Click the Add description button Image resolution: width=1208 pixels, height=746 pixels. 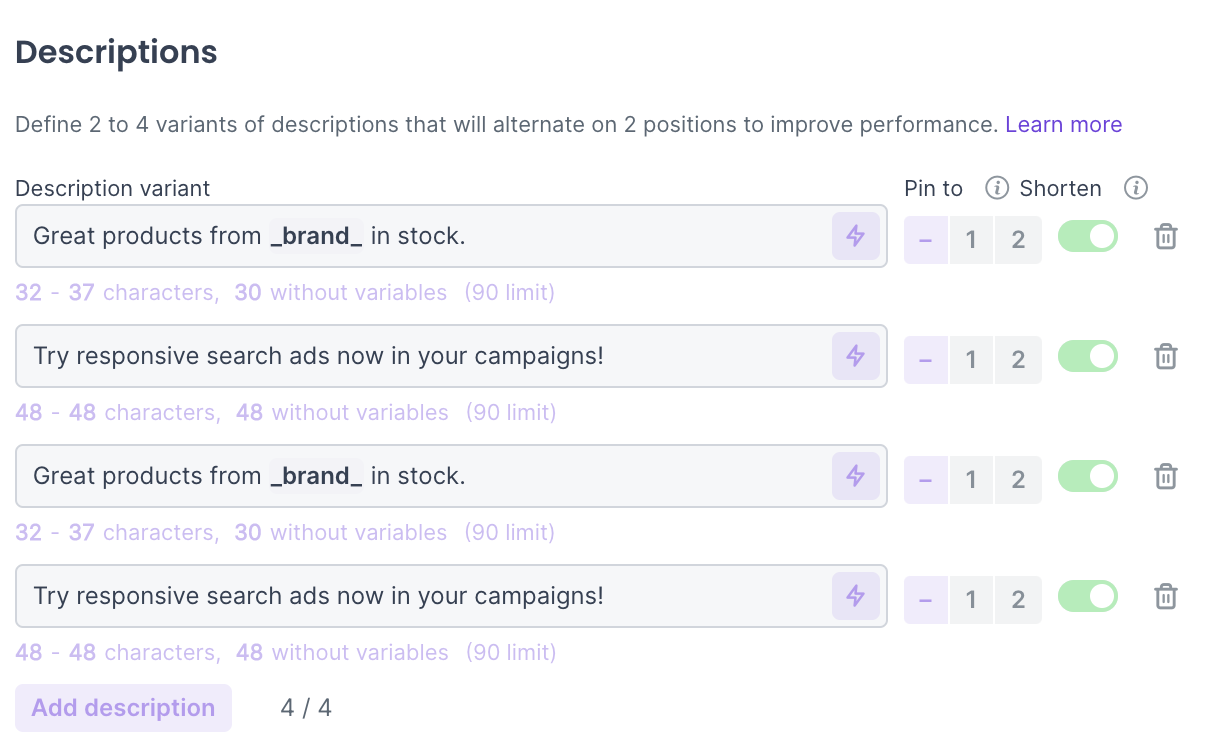(123, 708)
